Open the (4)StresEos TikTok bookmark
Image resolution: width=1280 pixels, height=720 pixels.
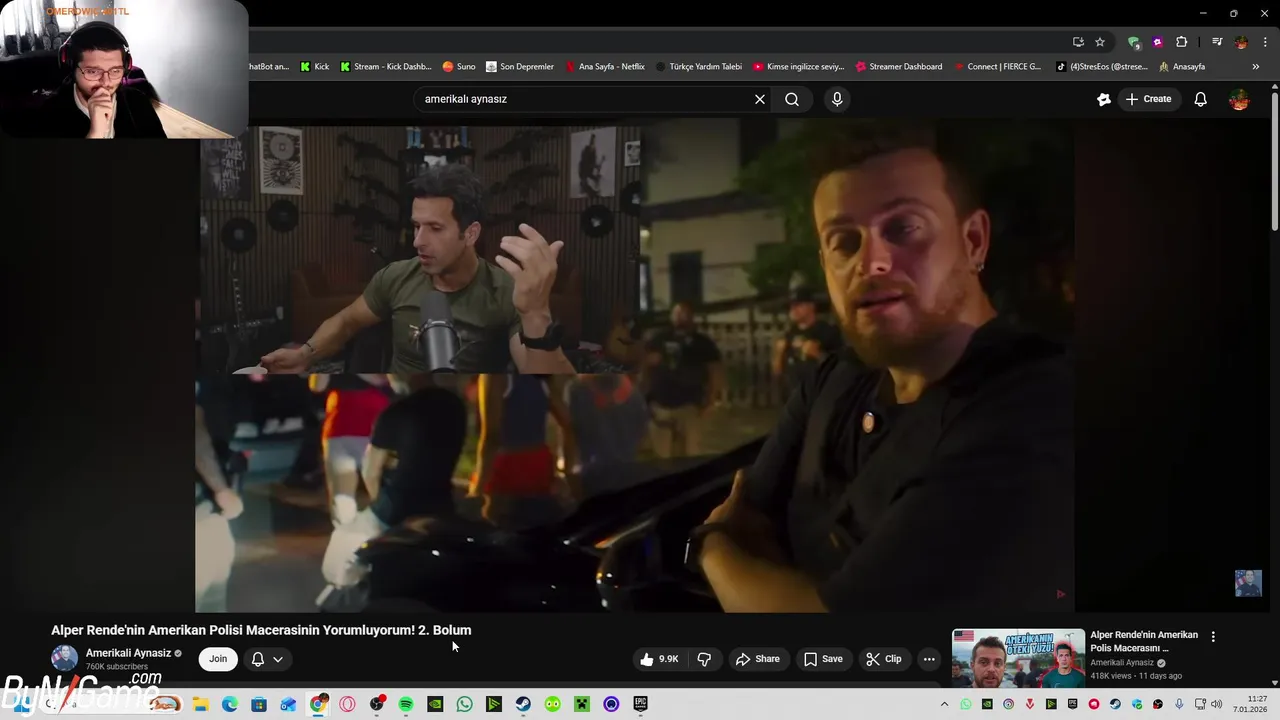point(1102,67)
